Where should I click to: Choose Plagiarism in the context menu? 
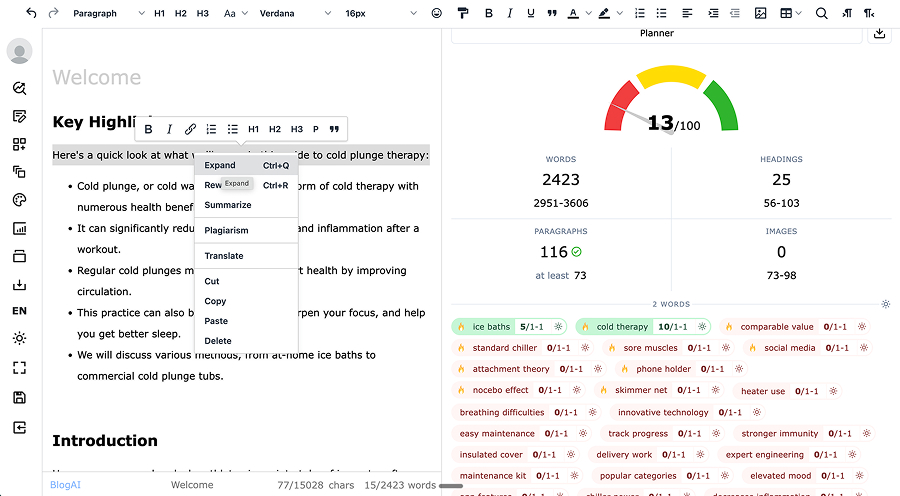(x=246, y=230)
